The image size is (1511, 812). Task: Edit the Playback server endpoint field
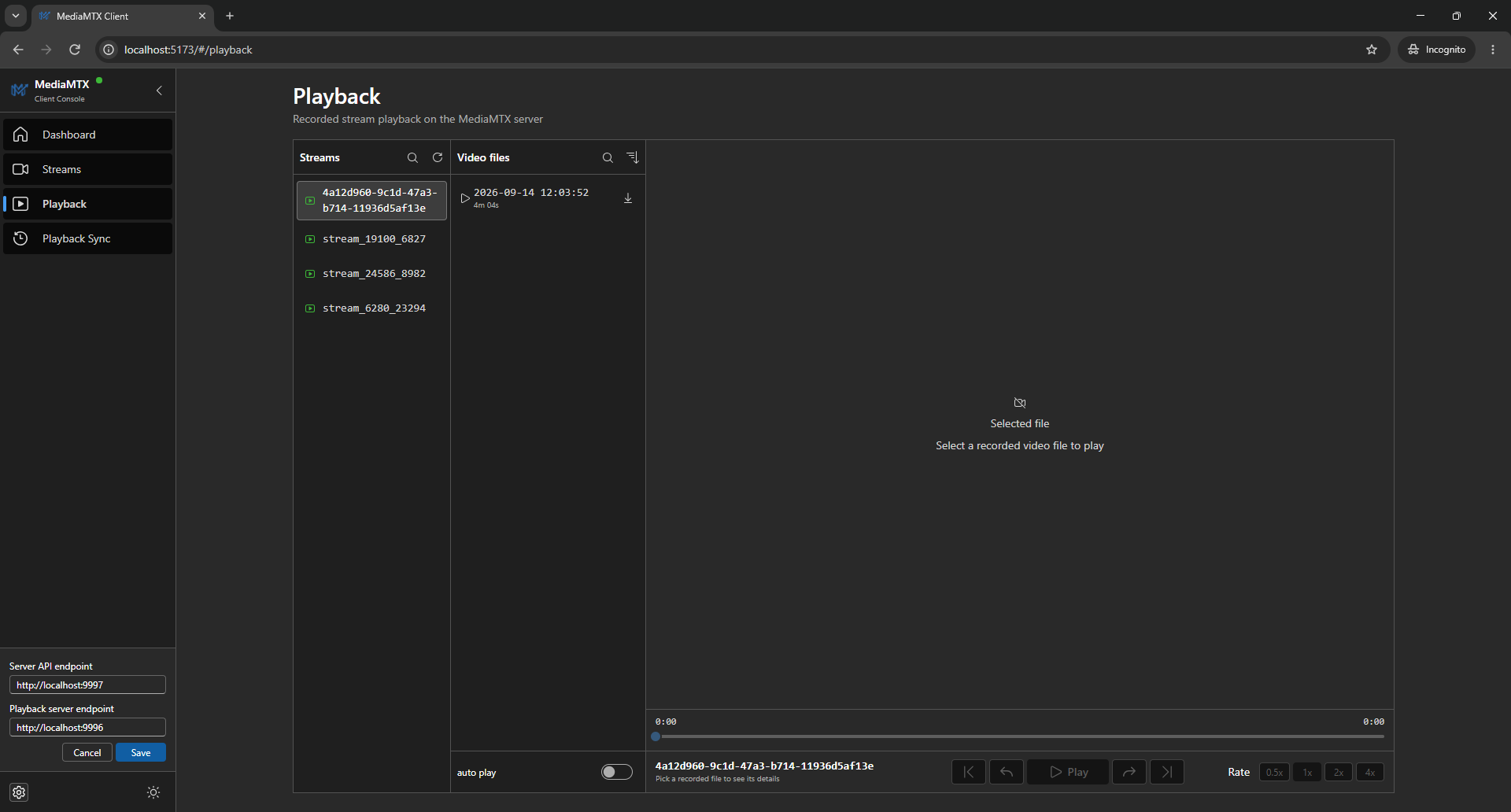tap(87, 727)
